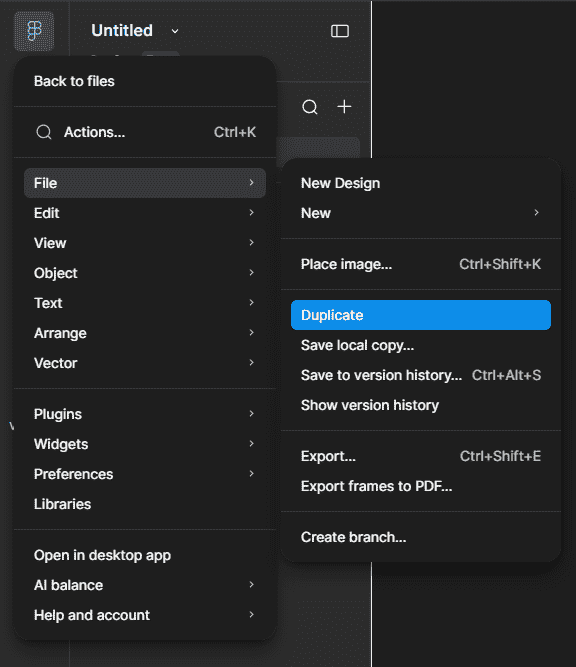576x667 pixels.
Task: Expand the Arrange submenu
Action: coord(145,333)
